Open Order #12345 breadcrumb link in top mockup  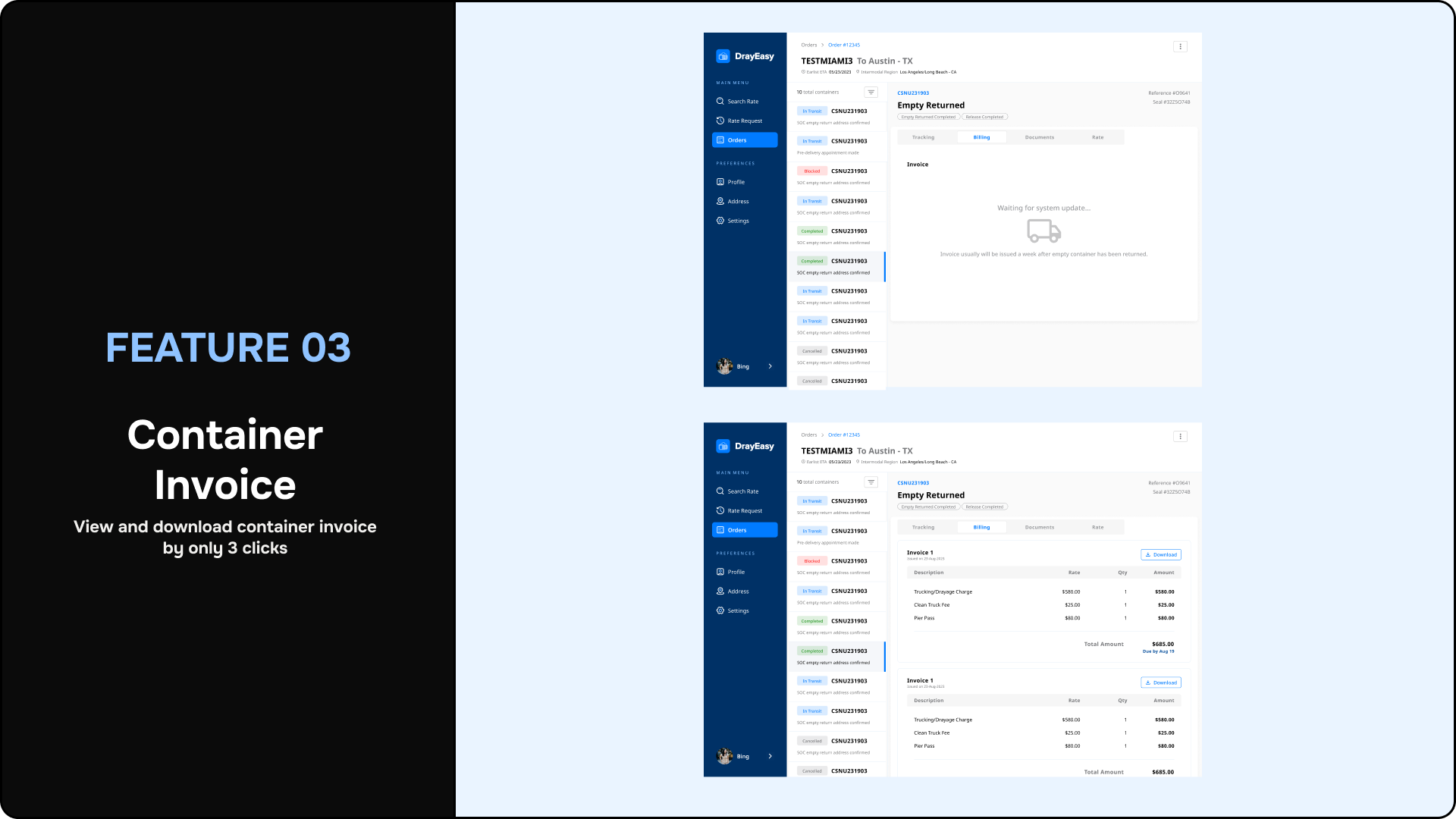[843, 45]
